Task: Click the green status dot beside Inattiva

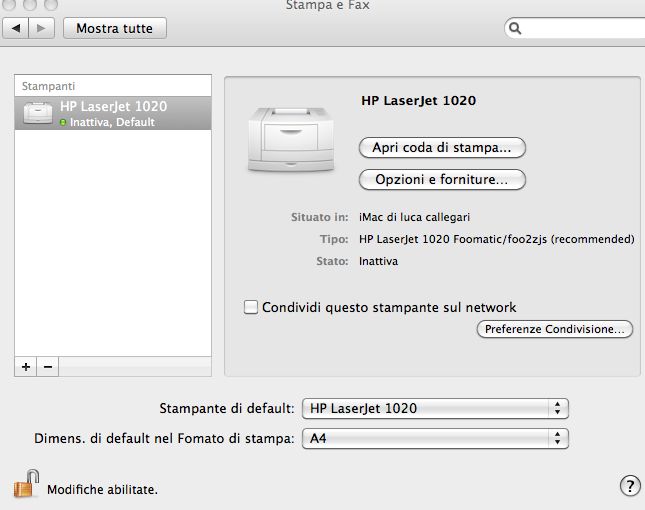Action: click(x=63, y=122)
